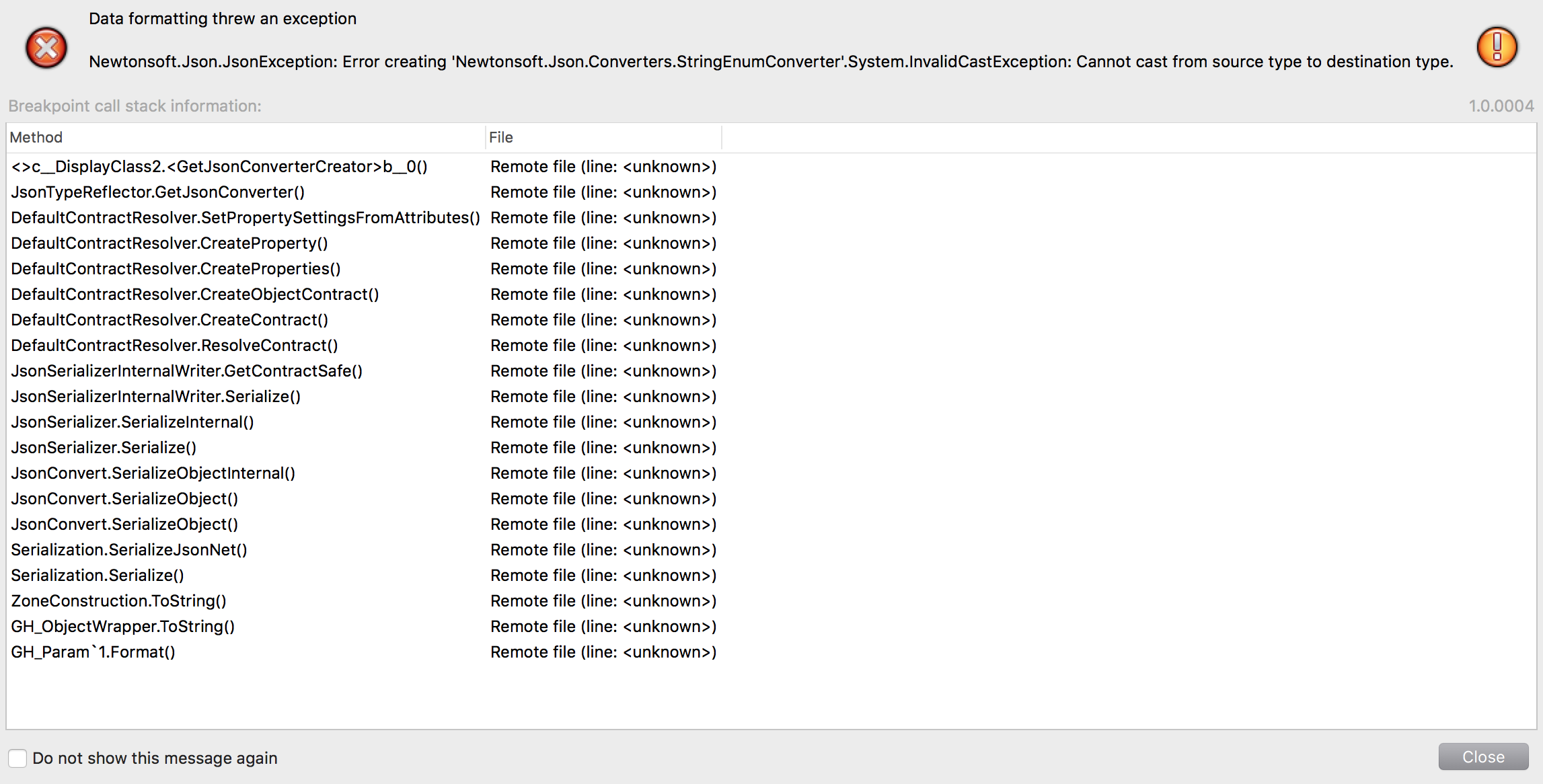Select the GH_Param`1.Format() row

click(x=93, y=652)
